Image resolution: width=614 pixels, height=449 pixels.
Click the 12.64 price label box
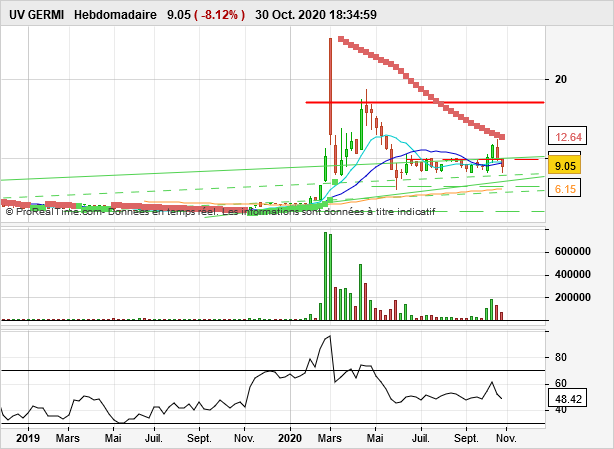tap(568, 137)
